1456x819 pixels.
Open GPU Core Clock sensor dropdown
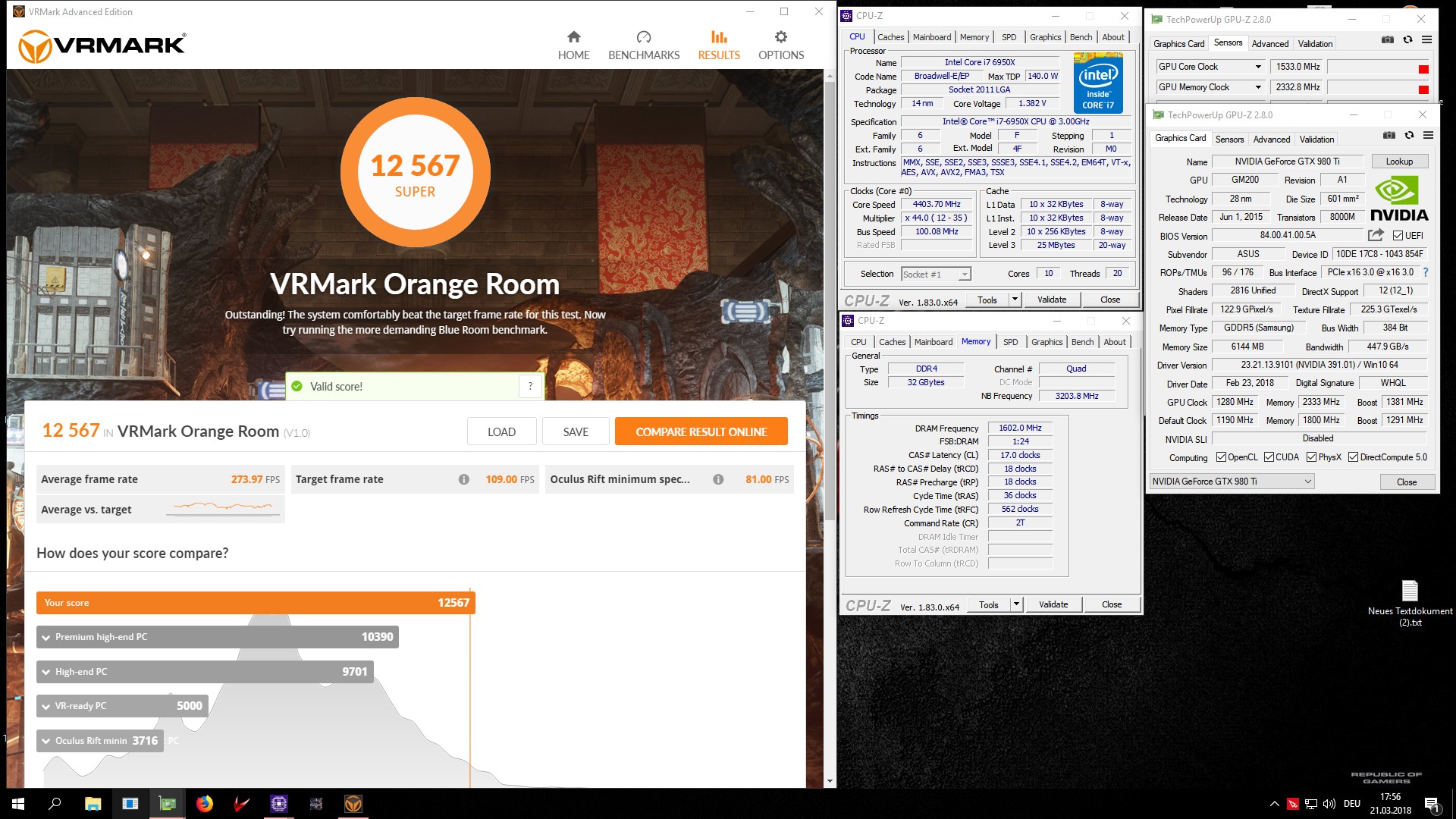[x=1258, y=67]
